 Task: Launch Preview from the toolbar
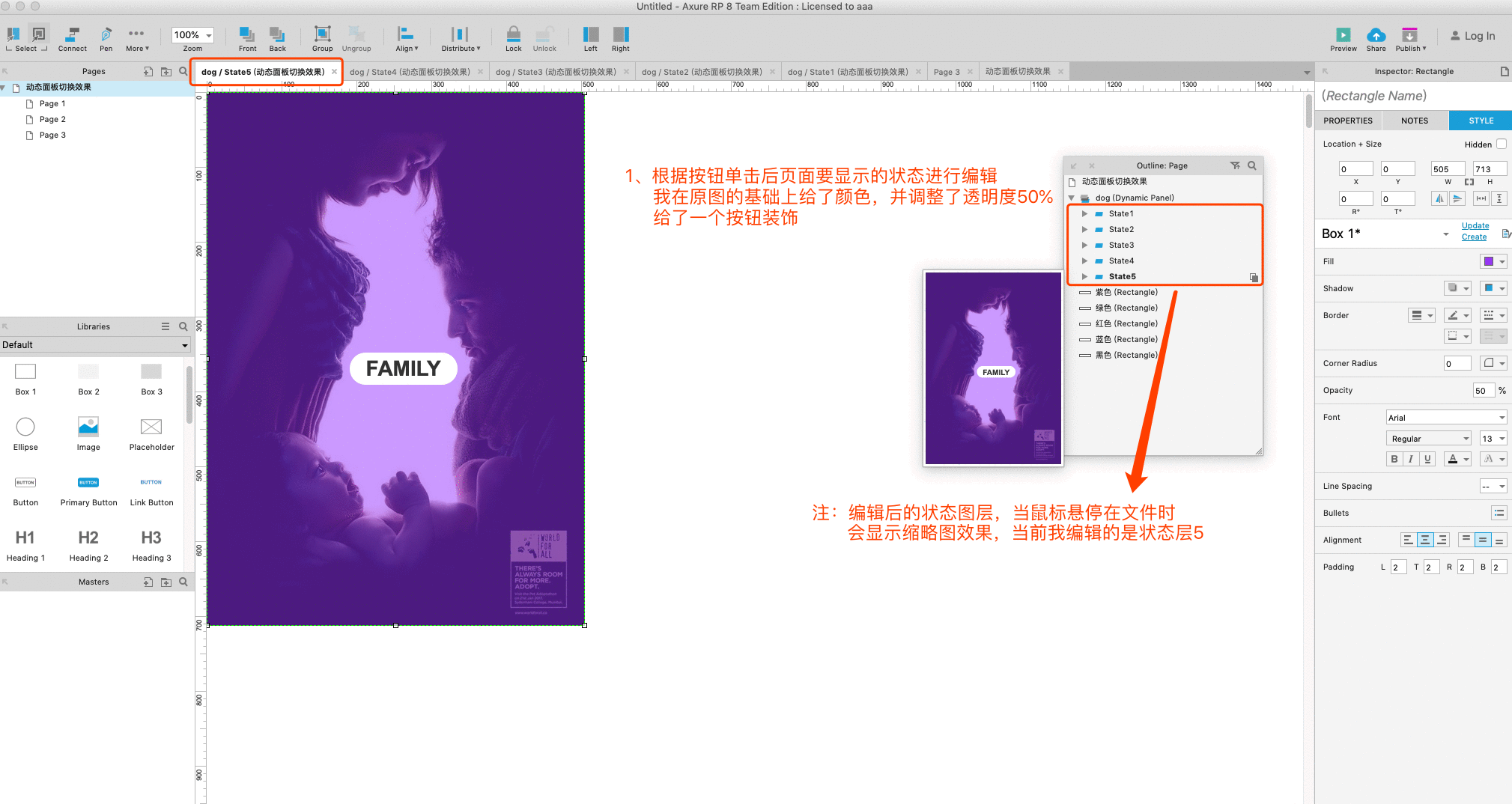1343,39
